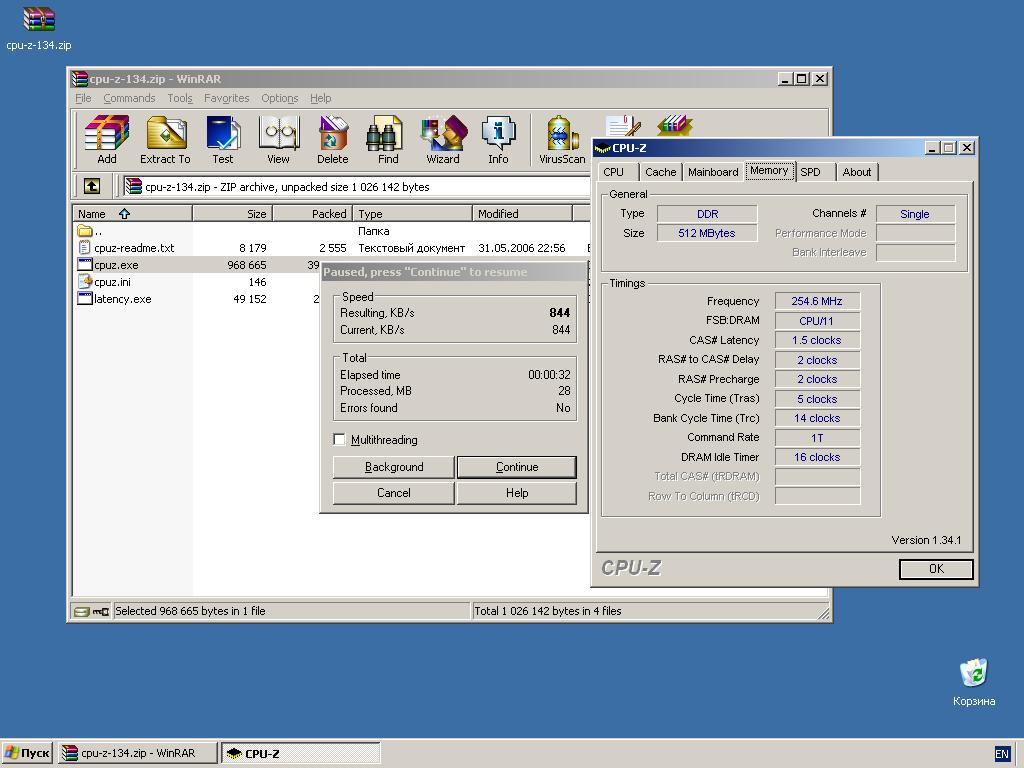This screenshot has height=768, width=1024.
Task: Select the Memory tab in CPU-Z
Action: pos(769,170)
